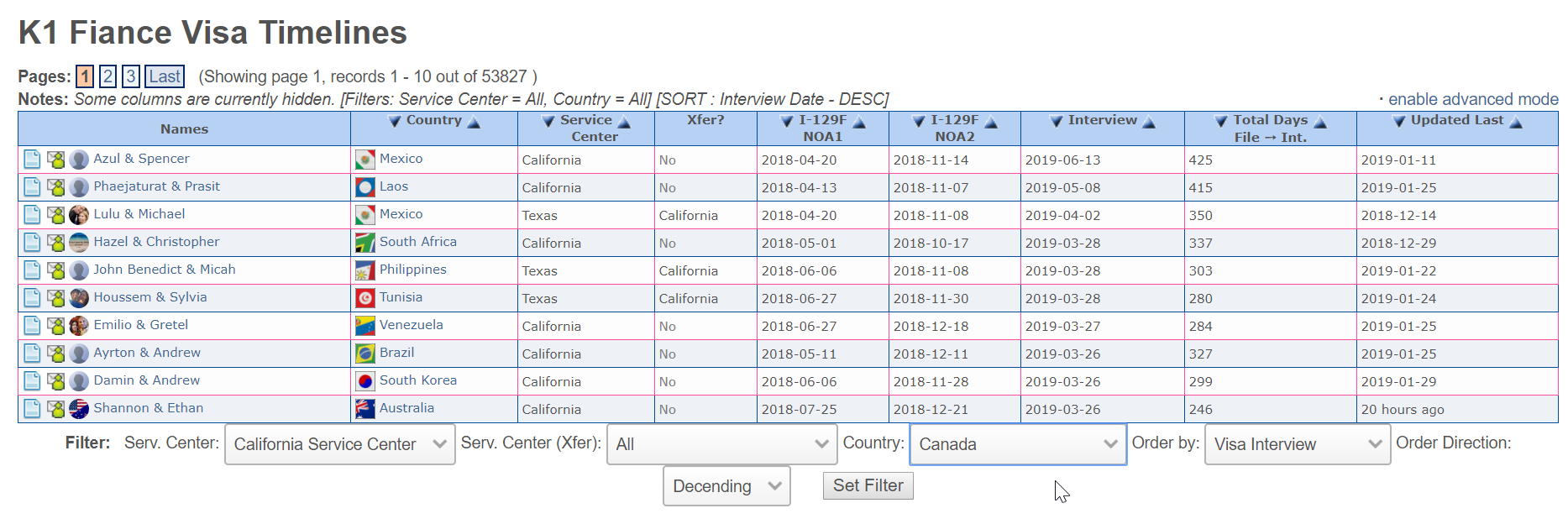Open Lulu & Michael timeline link
Viewport: 1568px width, 524px height.
[x=139, y=214]
